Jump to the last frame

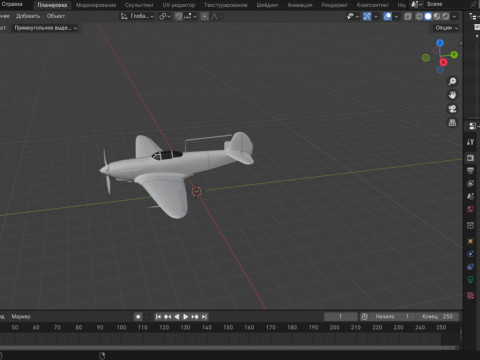tap(204, 316)
